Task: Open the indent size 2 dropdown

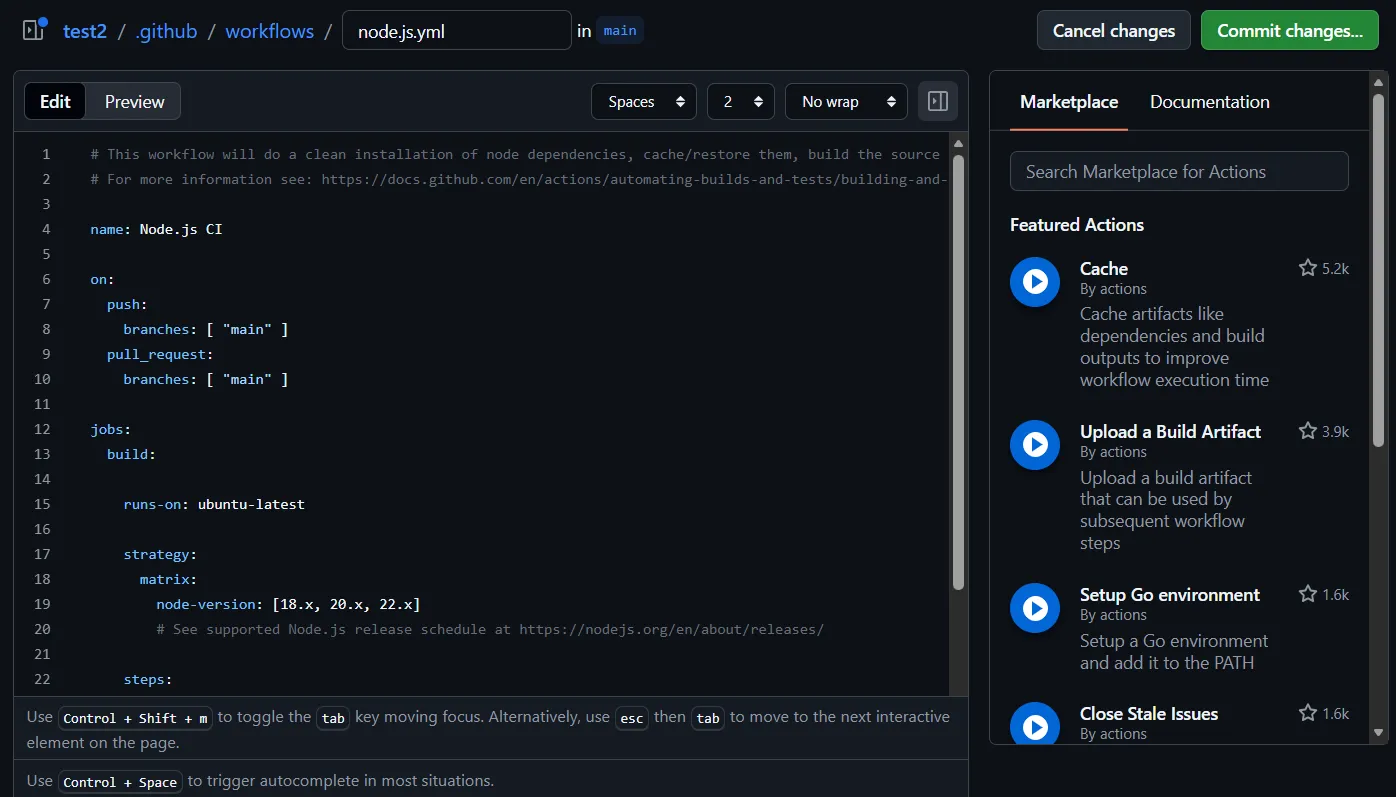Action: [x=740, y=101]
